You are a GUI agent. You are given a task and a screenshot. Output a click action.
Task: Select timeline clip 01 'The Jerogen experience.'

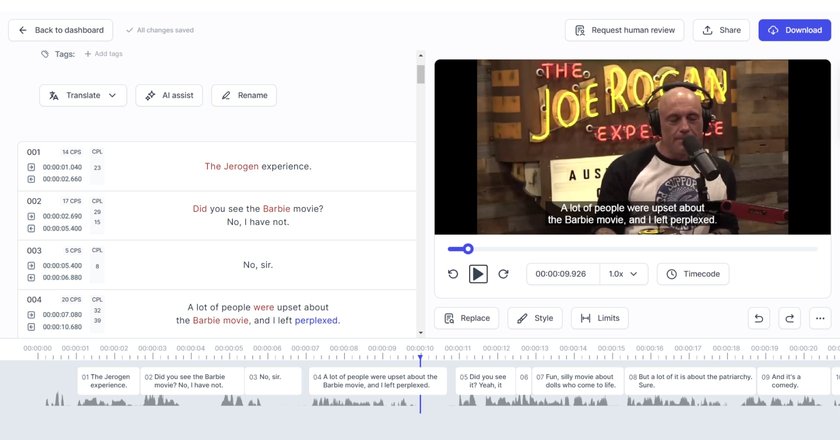109,381
